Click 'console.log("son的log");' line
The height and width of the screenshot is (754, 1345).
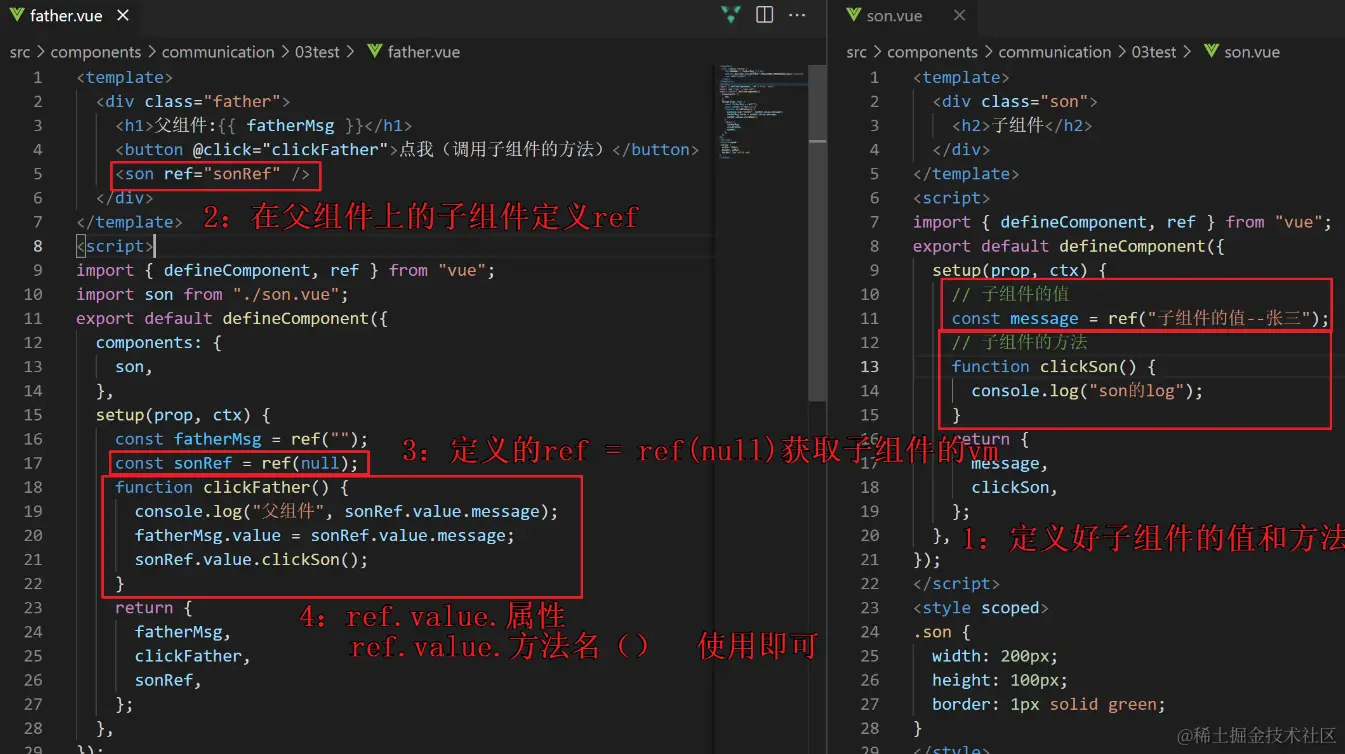(1088, 390)
